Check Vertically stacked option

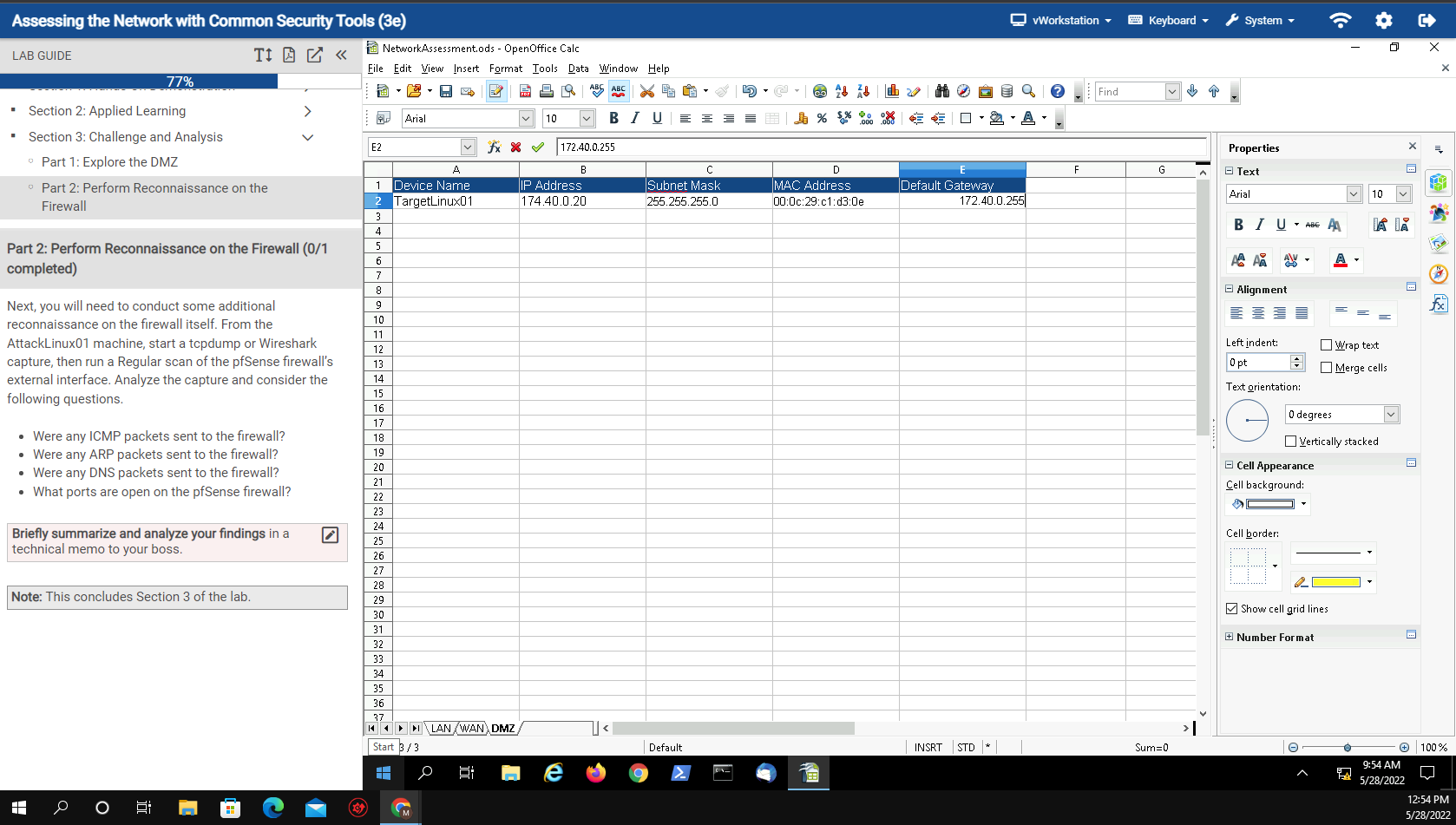point(1290,442)
